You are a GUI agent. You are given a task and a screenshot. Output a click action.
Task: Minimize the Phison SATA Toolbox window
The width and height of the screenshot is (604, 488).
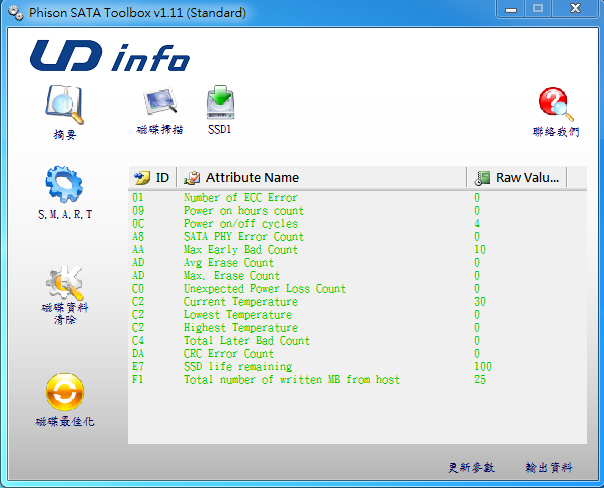[510, 9]
